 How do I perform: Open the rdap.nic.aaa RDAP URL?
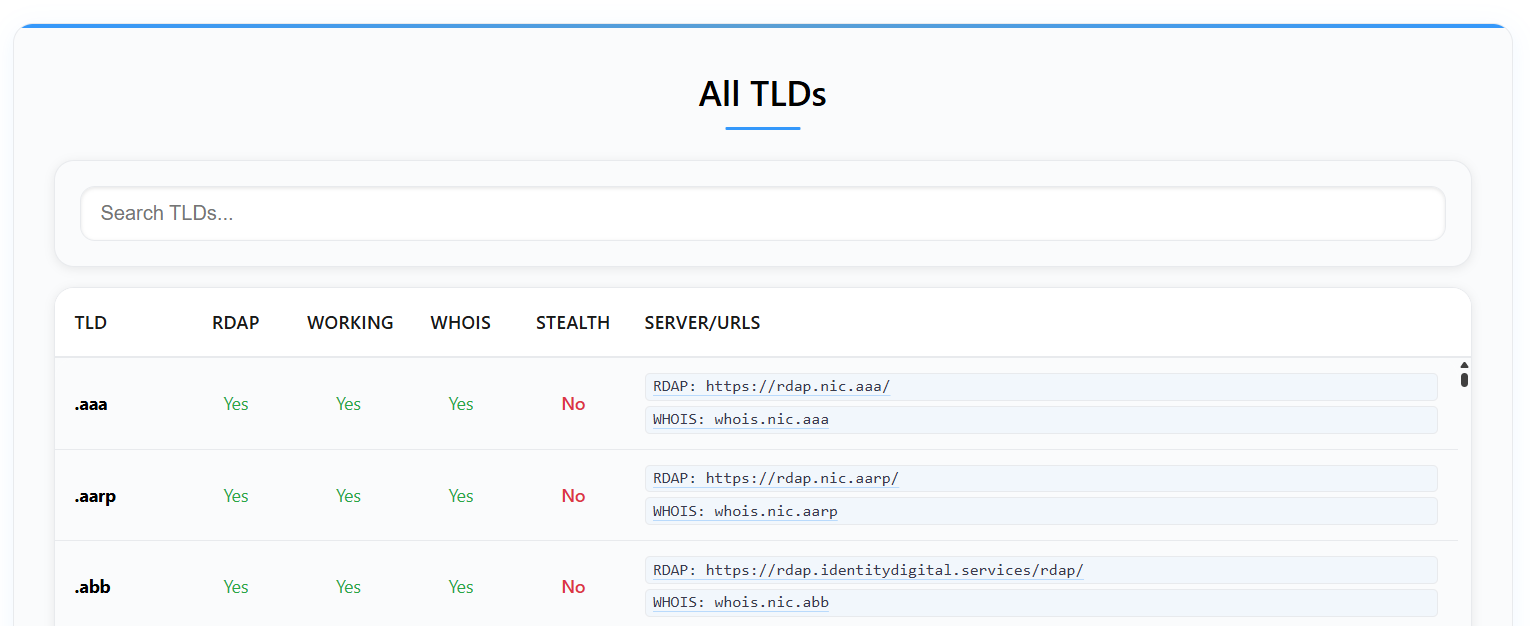tap(797, 387)
